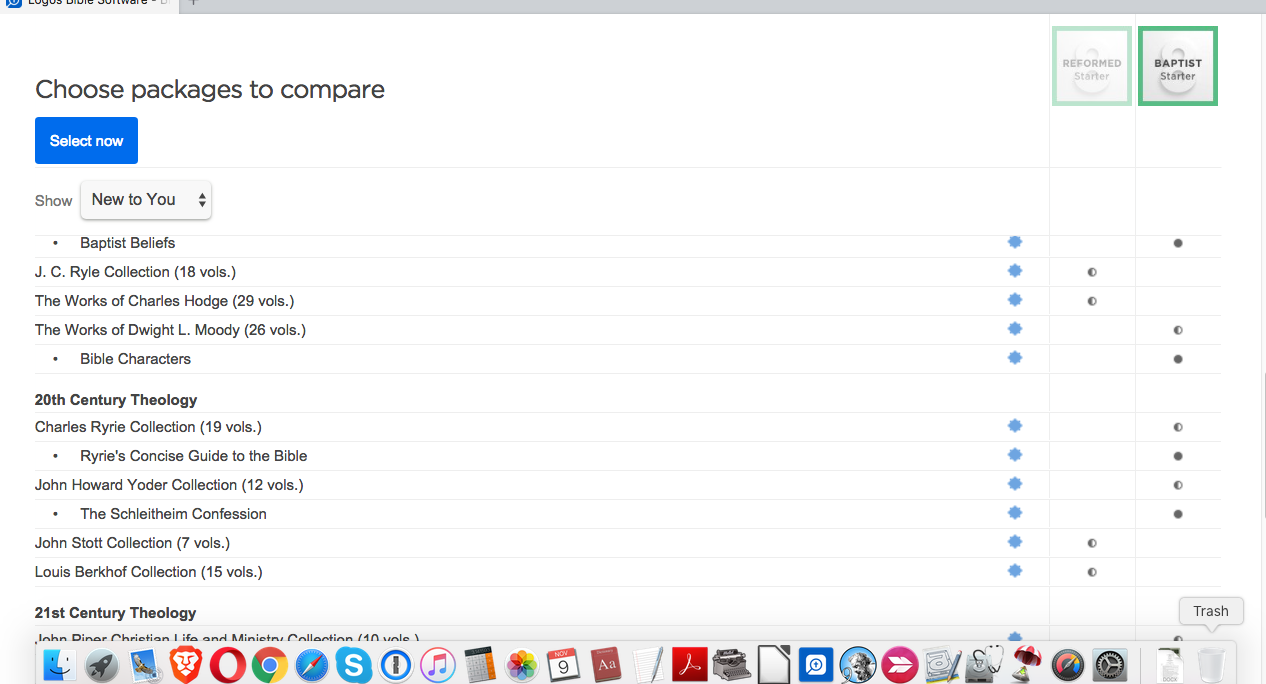The image size is (1266, 684).
Task: Click the Bible Characters sub-item
Action: (135, 359)
